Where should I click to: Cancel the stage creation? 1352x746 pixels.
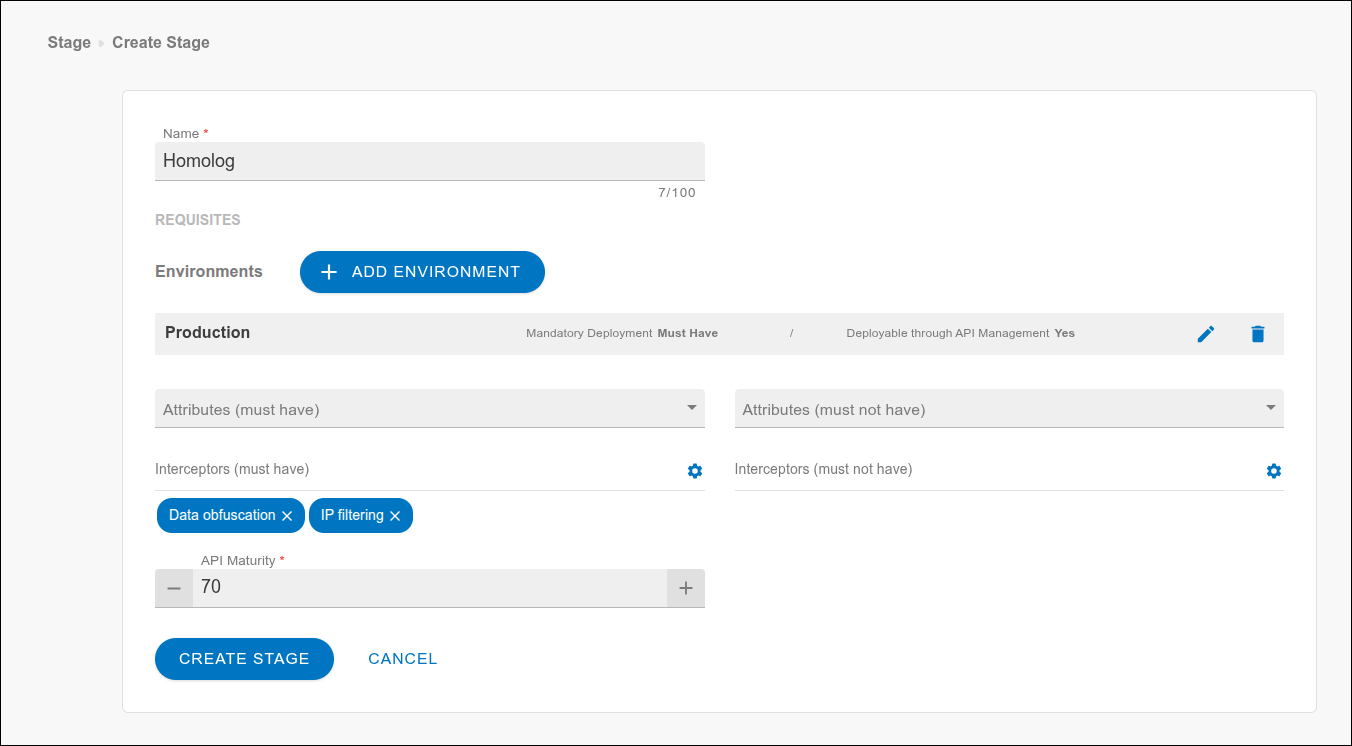pyautogui.click(x=402, y=659)
